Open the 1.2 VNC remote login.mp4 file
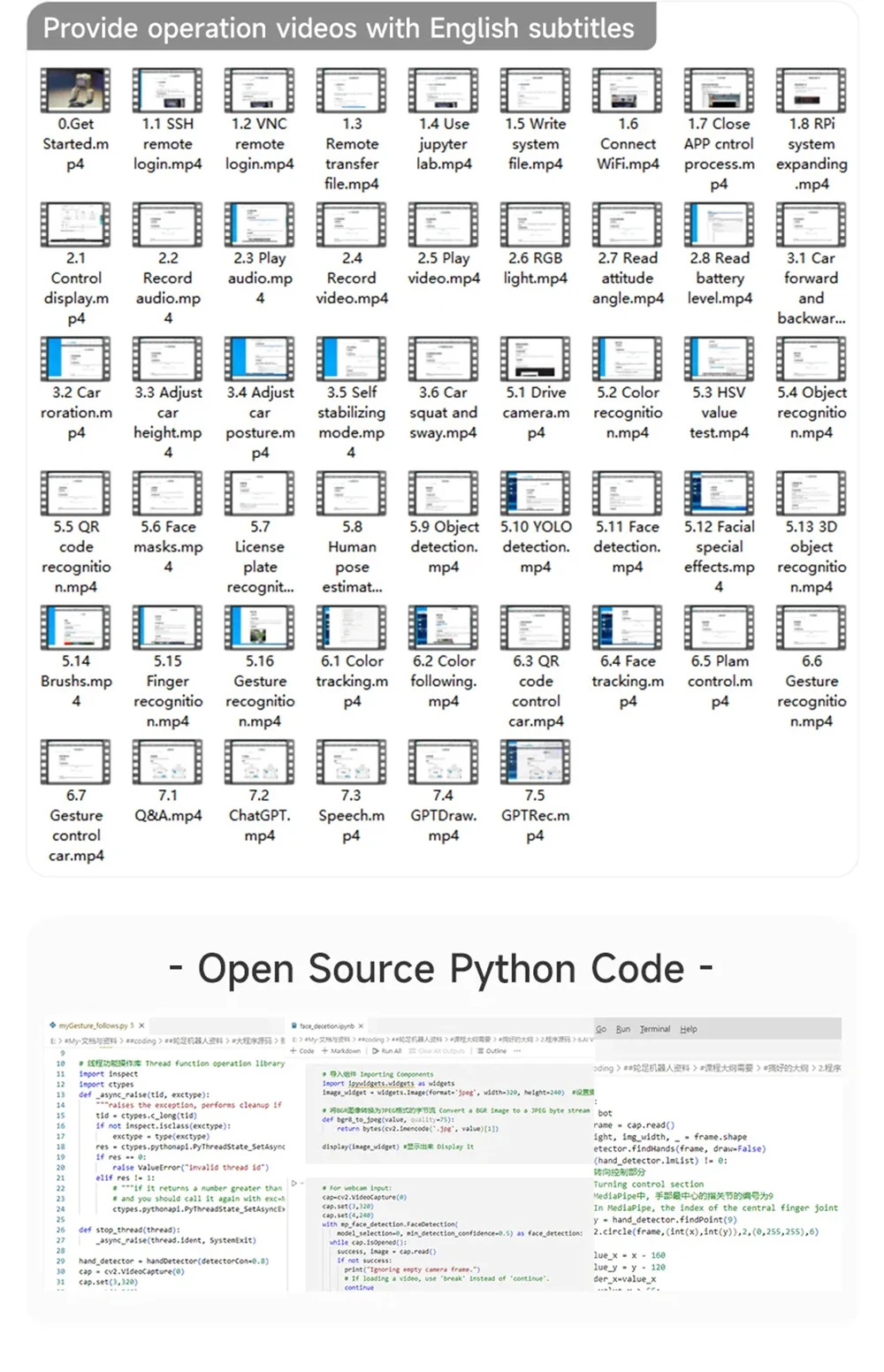The height and width of the screenshot is (1372, 884). click(260, 90)
